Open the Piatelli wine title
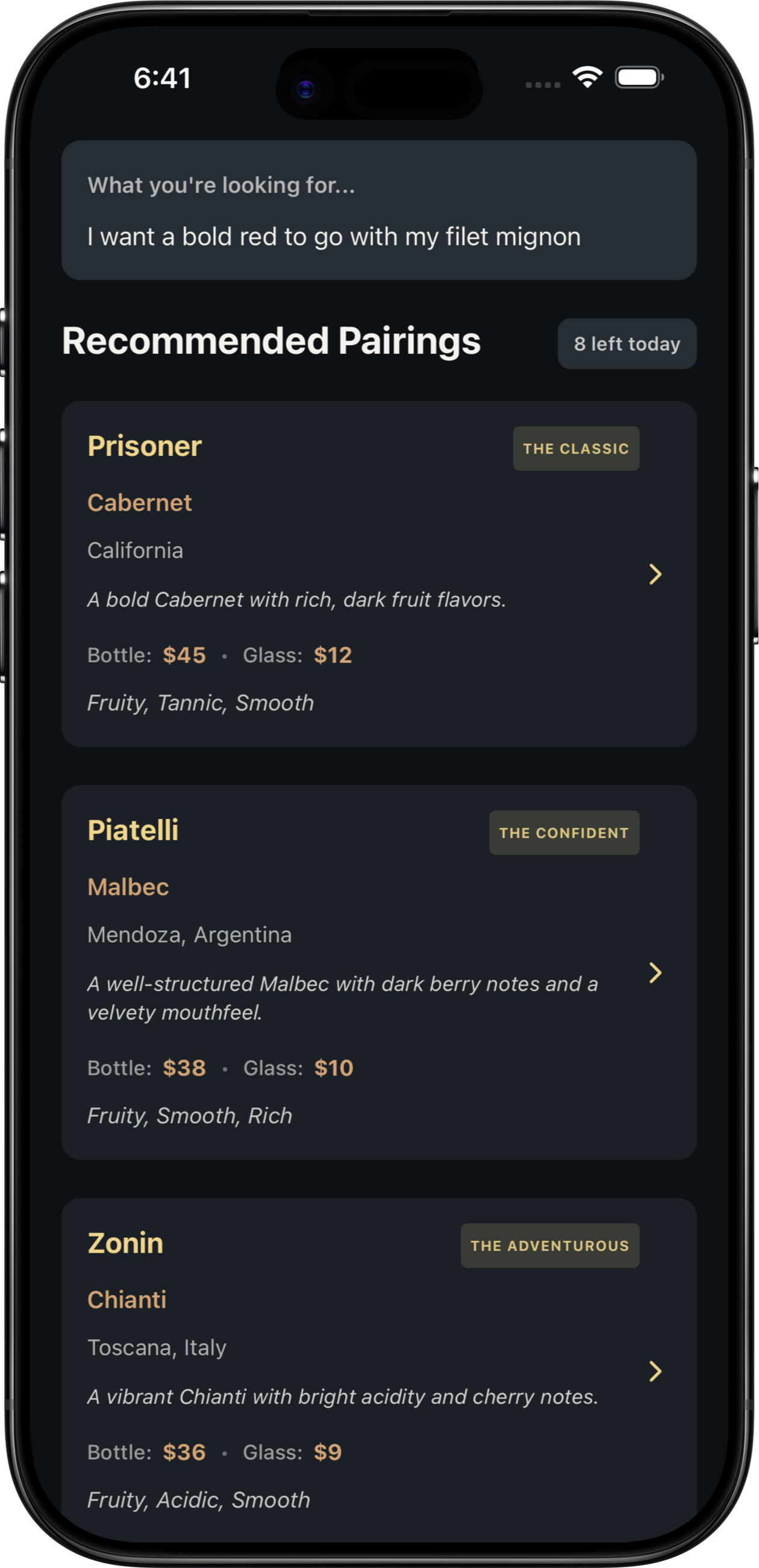Image resolution: width=759 pixels, height=1568 pixels. 133,830
